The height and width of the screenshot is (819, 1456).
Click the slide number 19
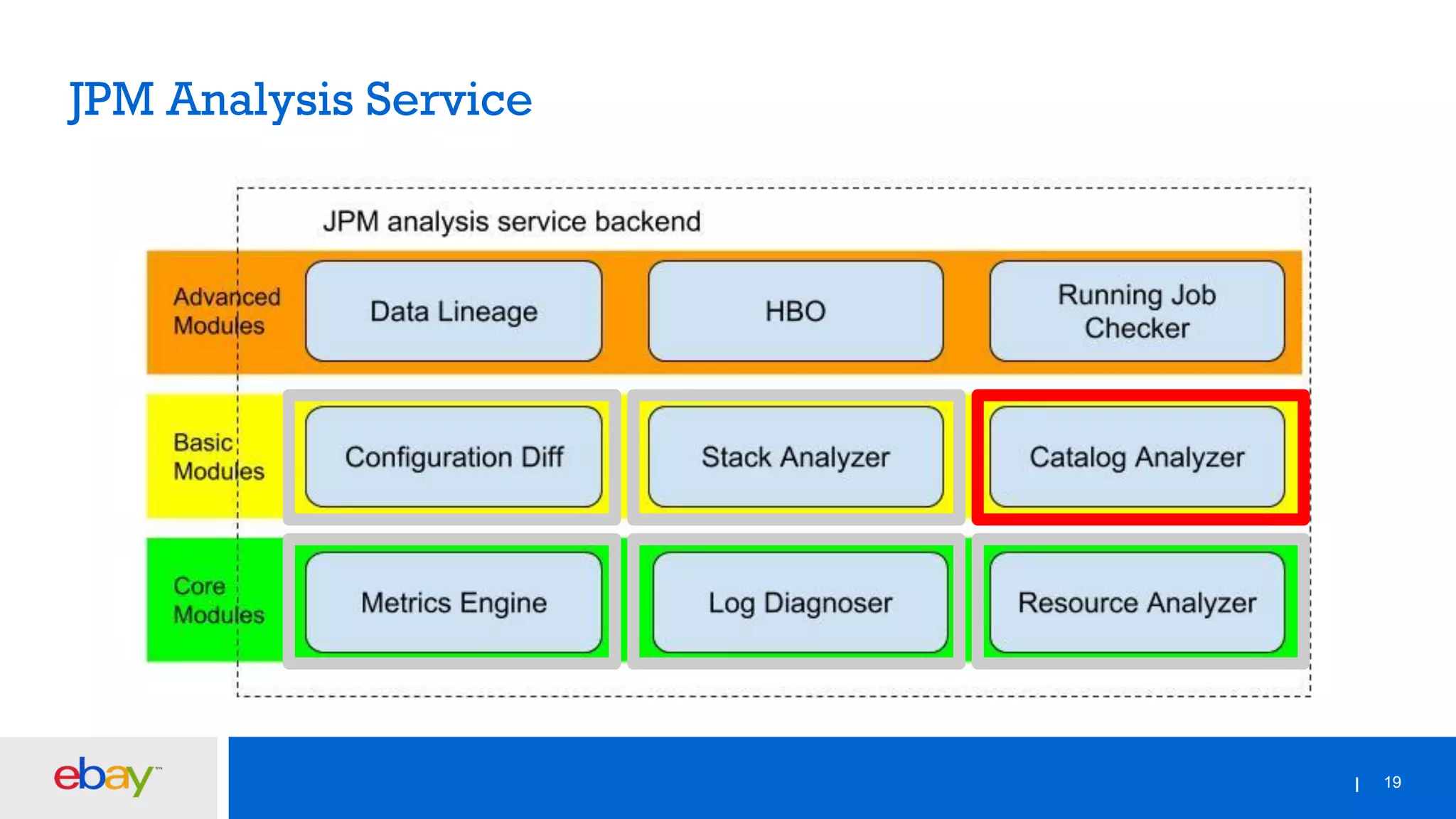(1392, 783)
